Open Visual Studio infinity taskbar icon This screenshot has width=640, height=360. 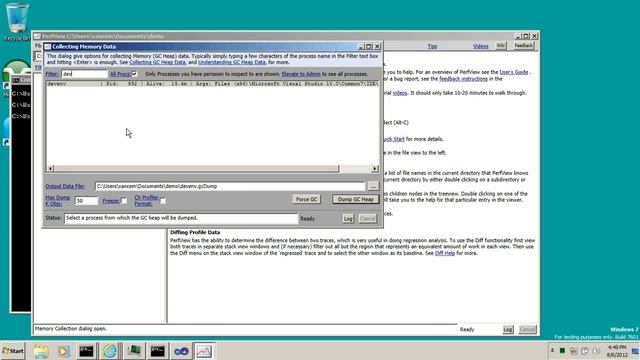pyautogui.click(x=181, y=351)
